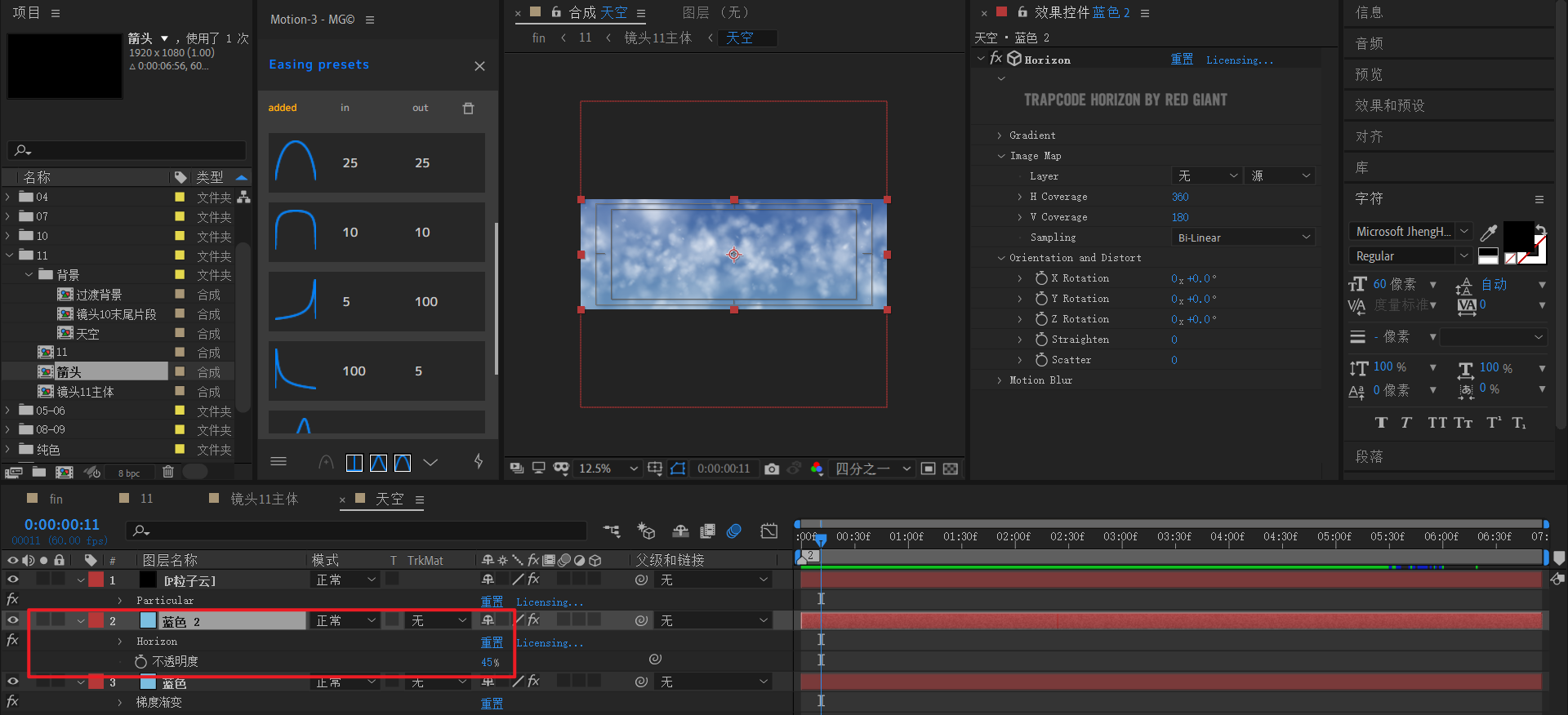Toggle eye visibility for layer 3 蓝色
The height and width of the screenshot is (715, 1568).
coord(12,681)
